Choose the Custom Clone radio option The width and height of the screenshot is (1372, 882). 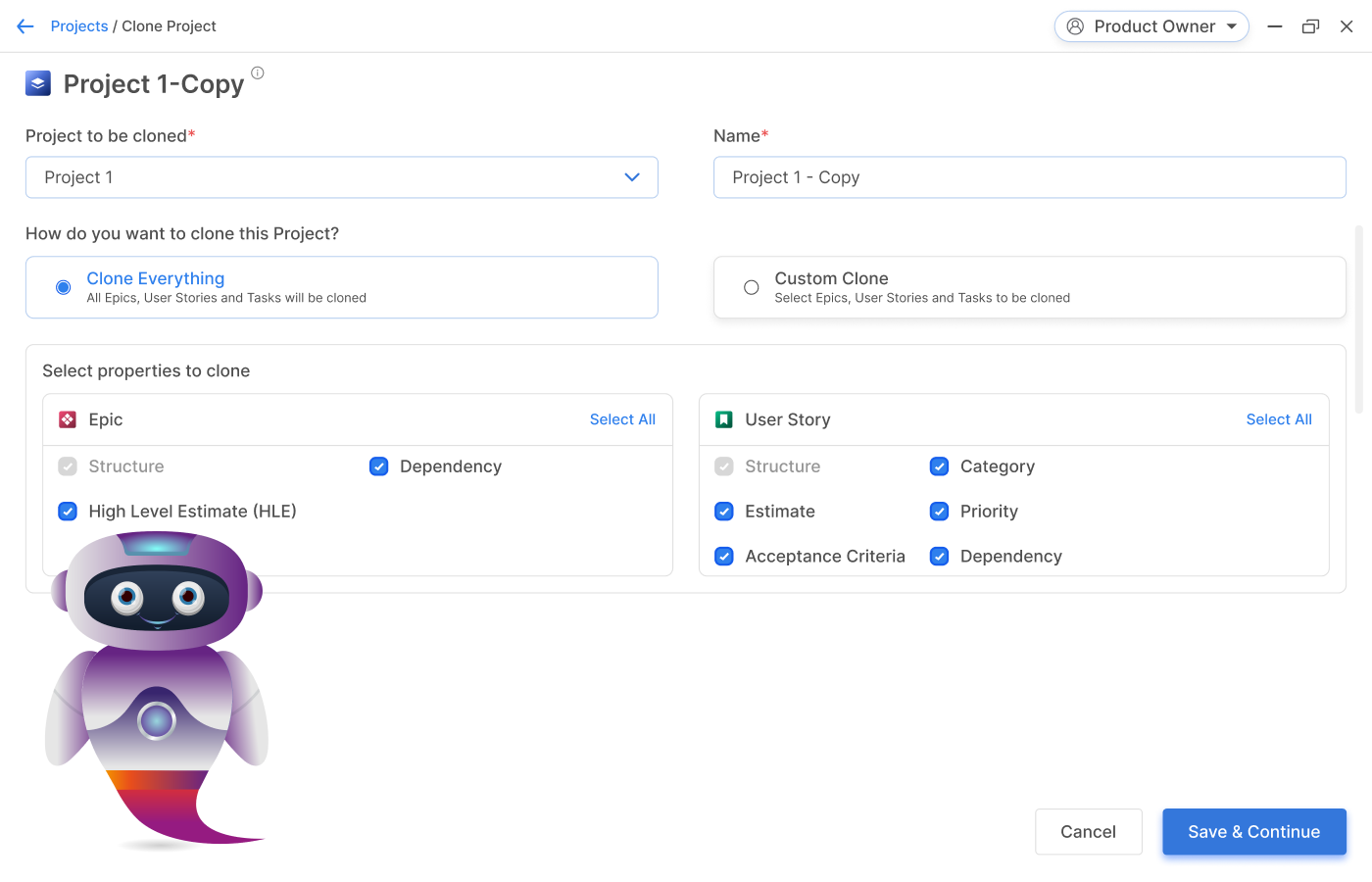point(752,287)
